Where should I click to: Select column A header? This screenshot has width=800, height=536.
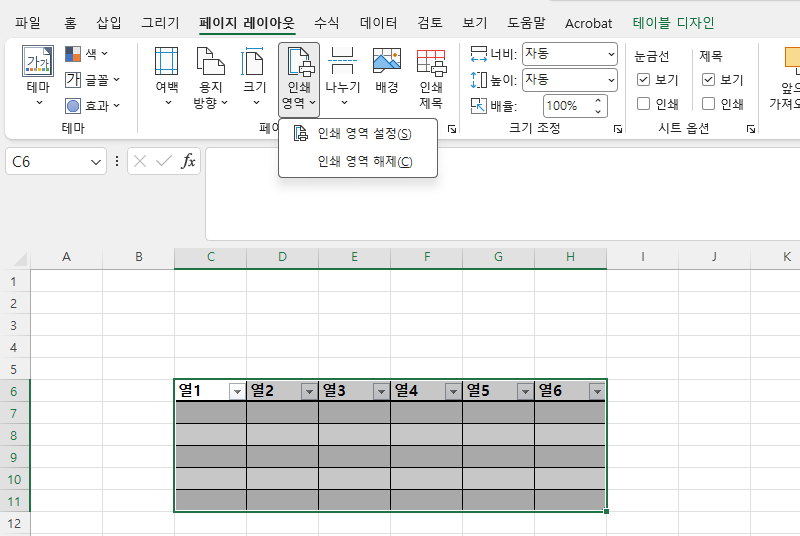click(x=66, y=257)
